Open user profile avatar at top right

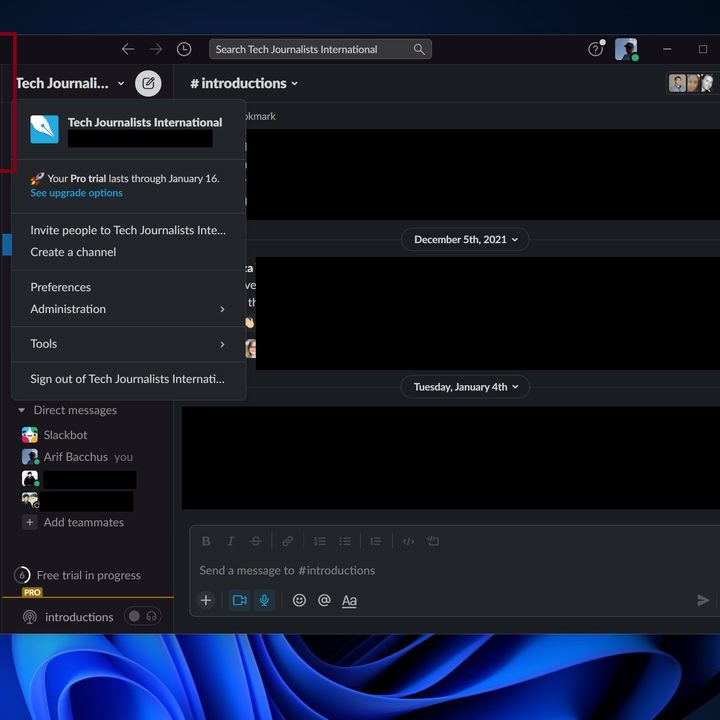click(626, 49)
